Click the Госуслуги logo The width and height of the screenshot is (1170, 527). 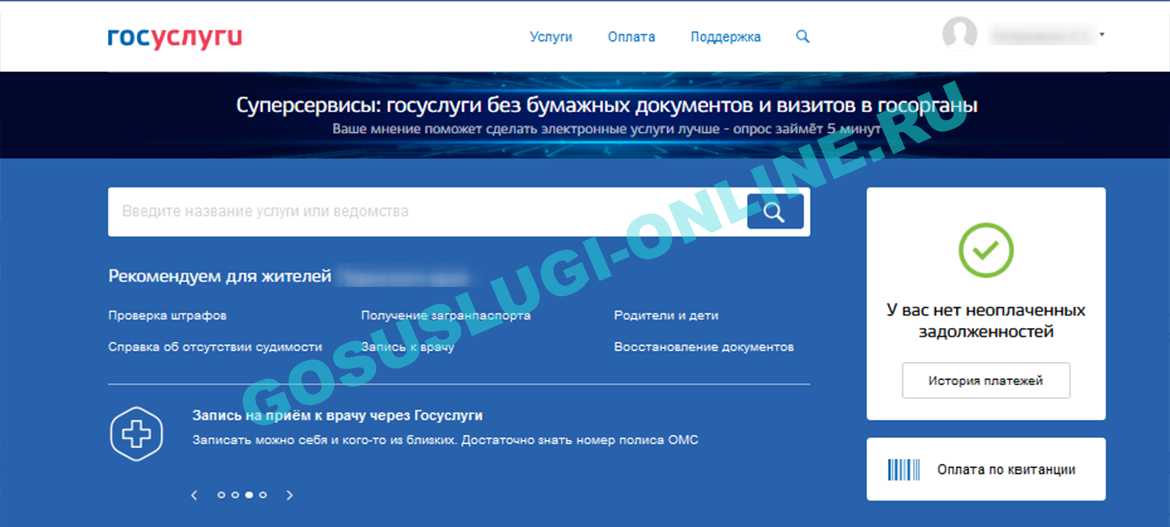click(175, 38)
